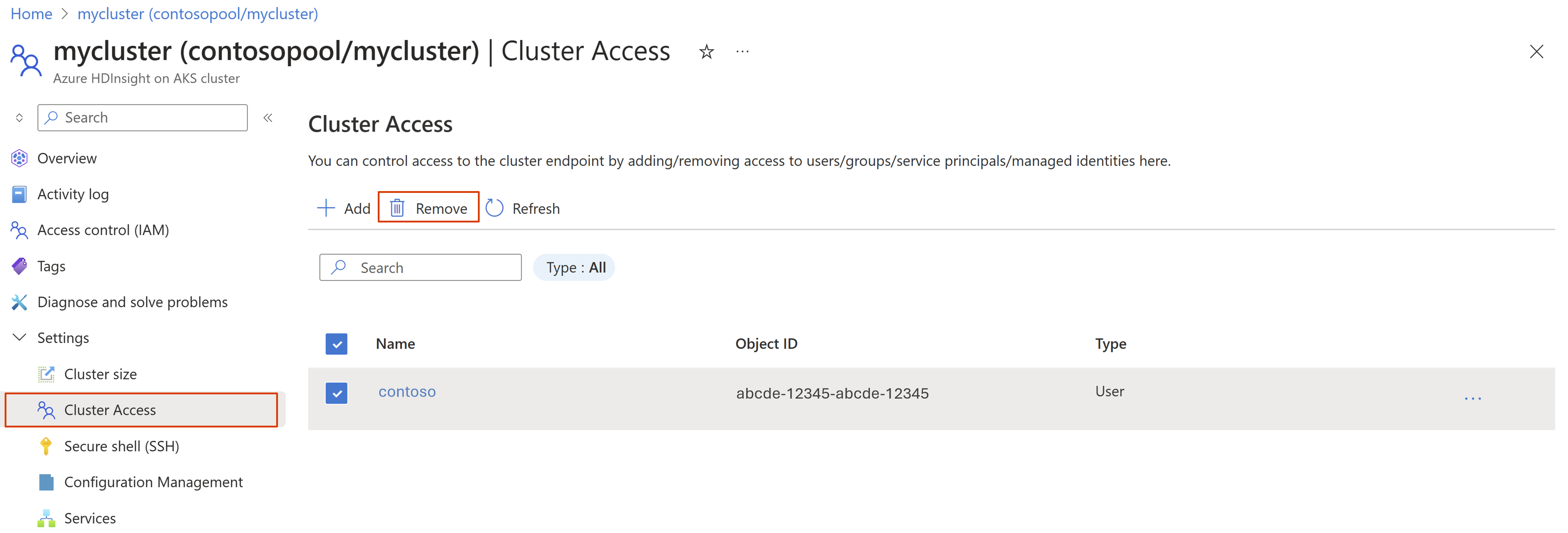Click the Home breadcrumb link
This screenshot has width=1568, height=533.
[x=30, y=13]
